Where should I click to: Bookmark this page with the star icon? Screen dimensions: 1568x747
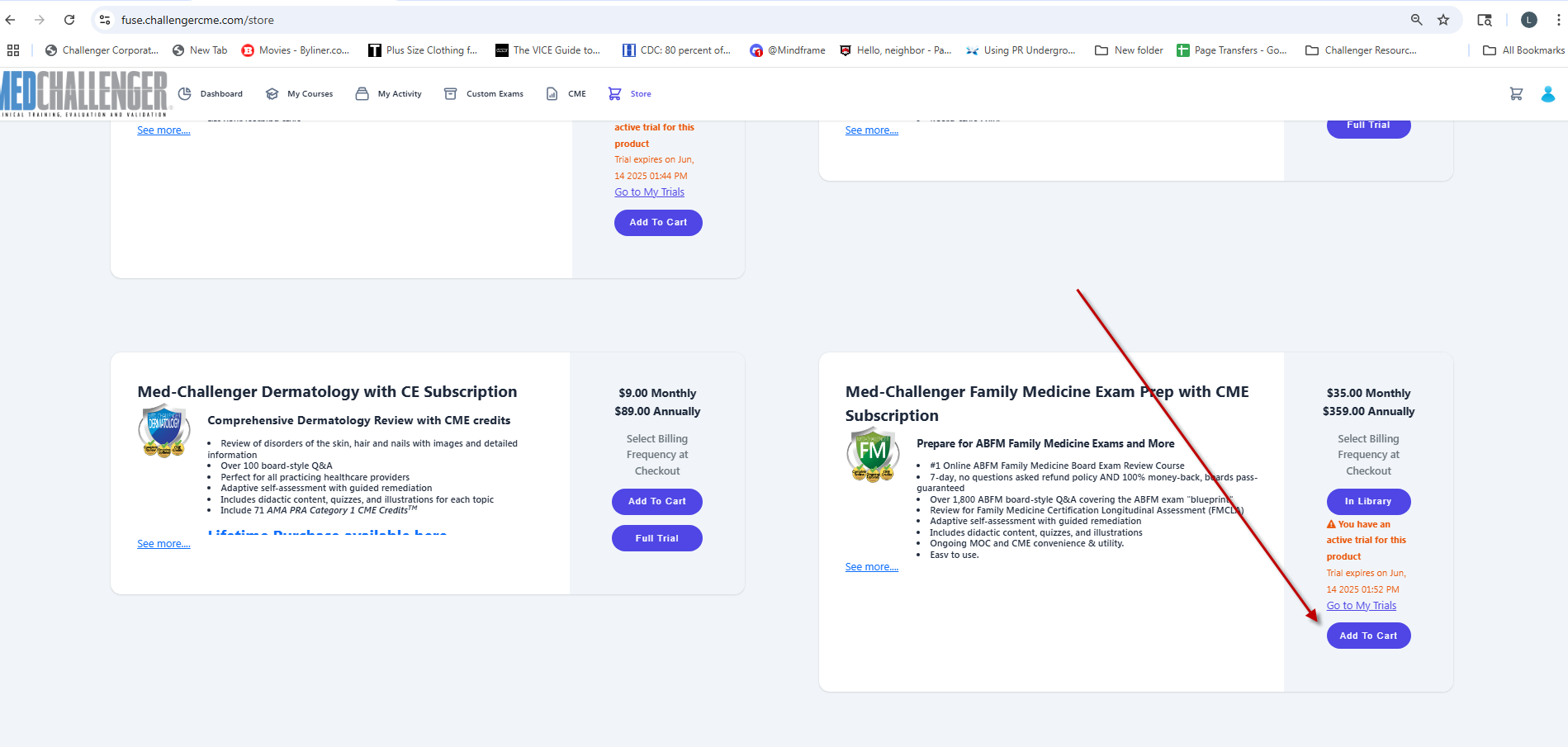click(x=1443, y=20)
